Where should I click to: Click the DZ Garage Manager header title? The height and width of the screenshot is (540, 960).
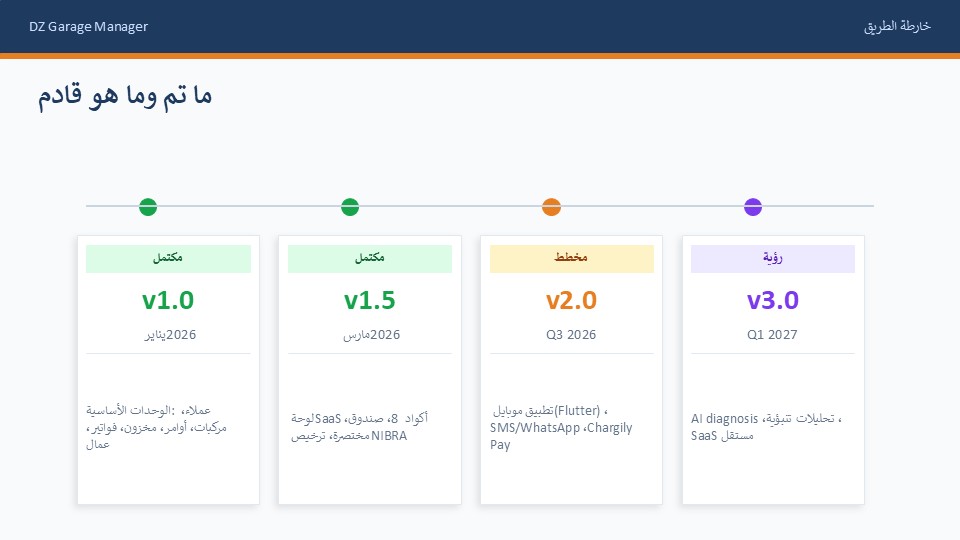89,26
